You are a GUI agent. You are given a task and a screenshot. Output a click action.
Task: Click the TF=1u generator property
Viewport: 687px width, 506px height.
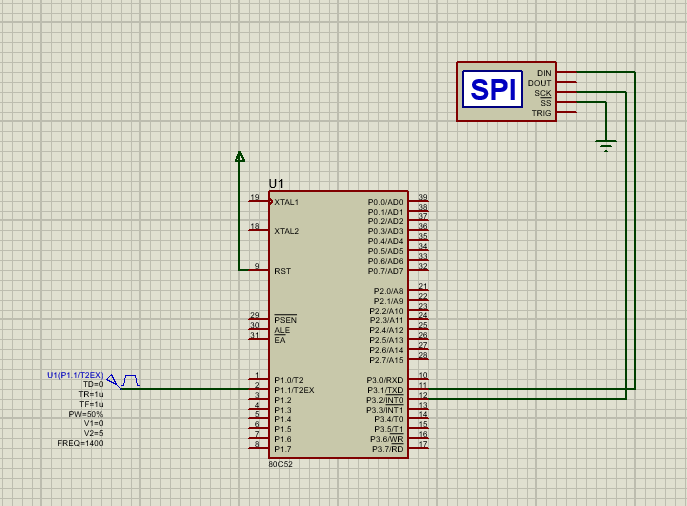click(91, 404)
